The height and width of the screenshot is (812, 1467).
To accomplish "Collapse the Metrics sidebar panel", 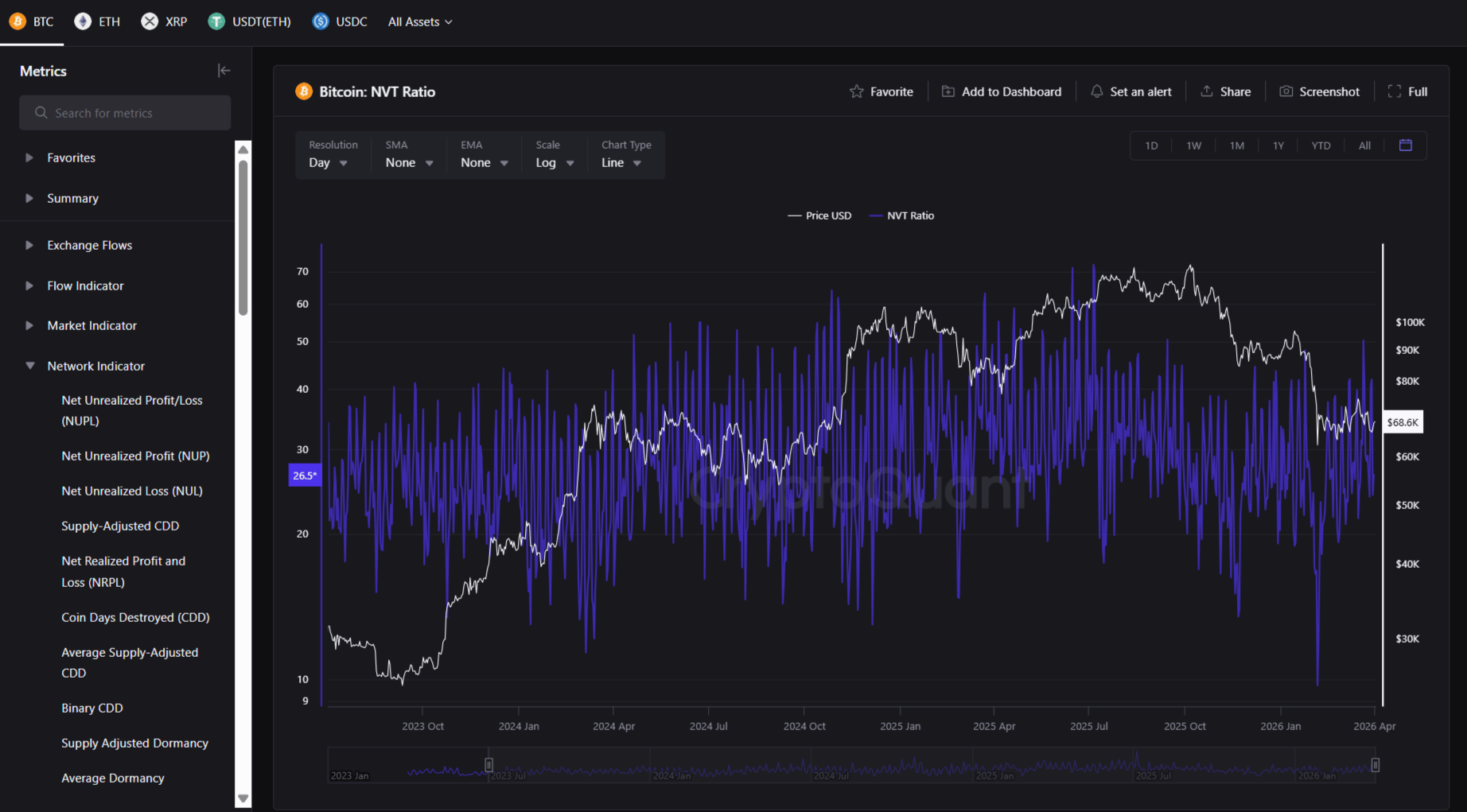I will 224,71.
